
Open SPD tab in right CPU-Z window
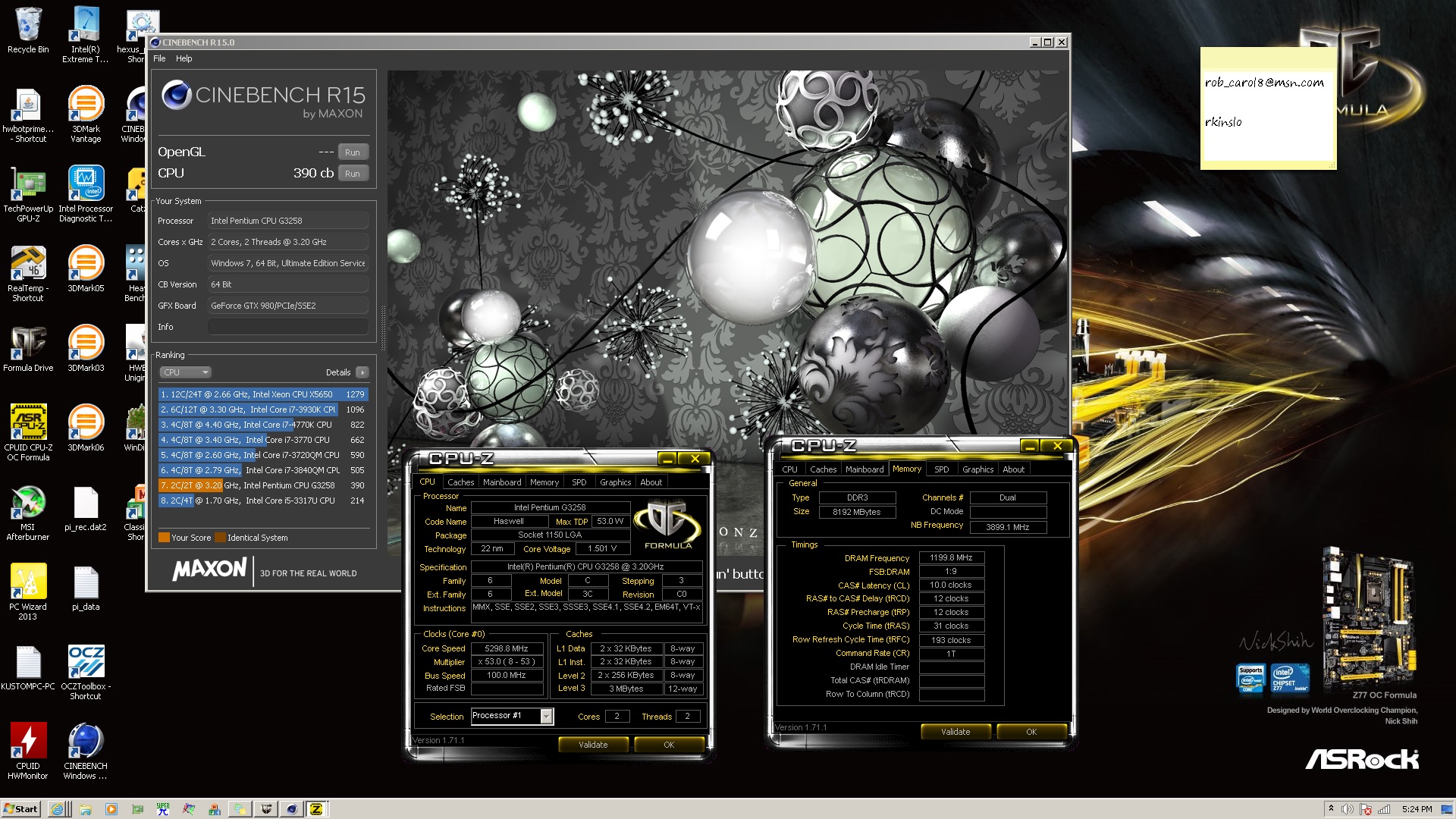pos(942,469)
